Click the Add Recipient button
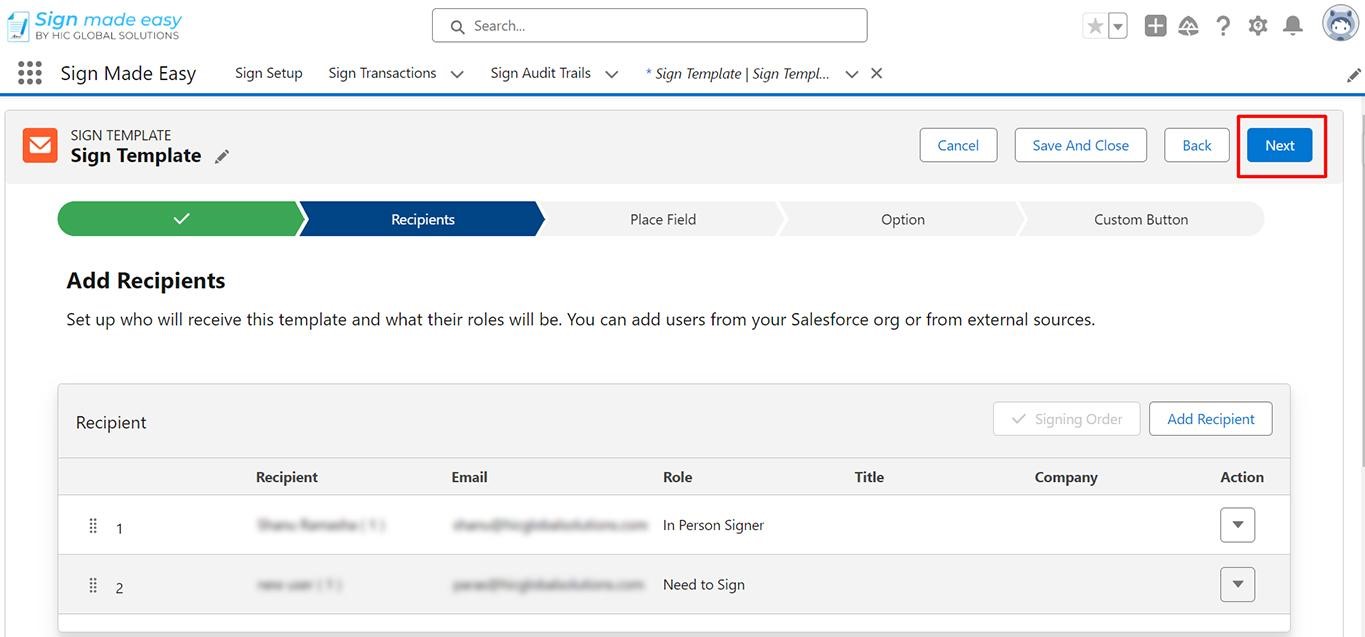Viewport: 1365px width, 637px height. tap(1210, 419)
